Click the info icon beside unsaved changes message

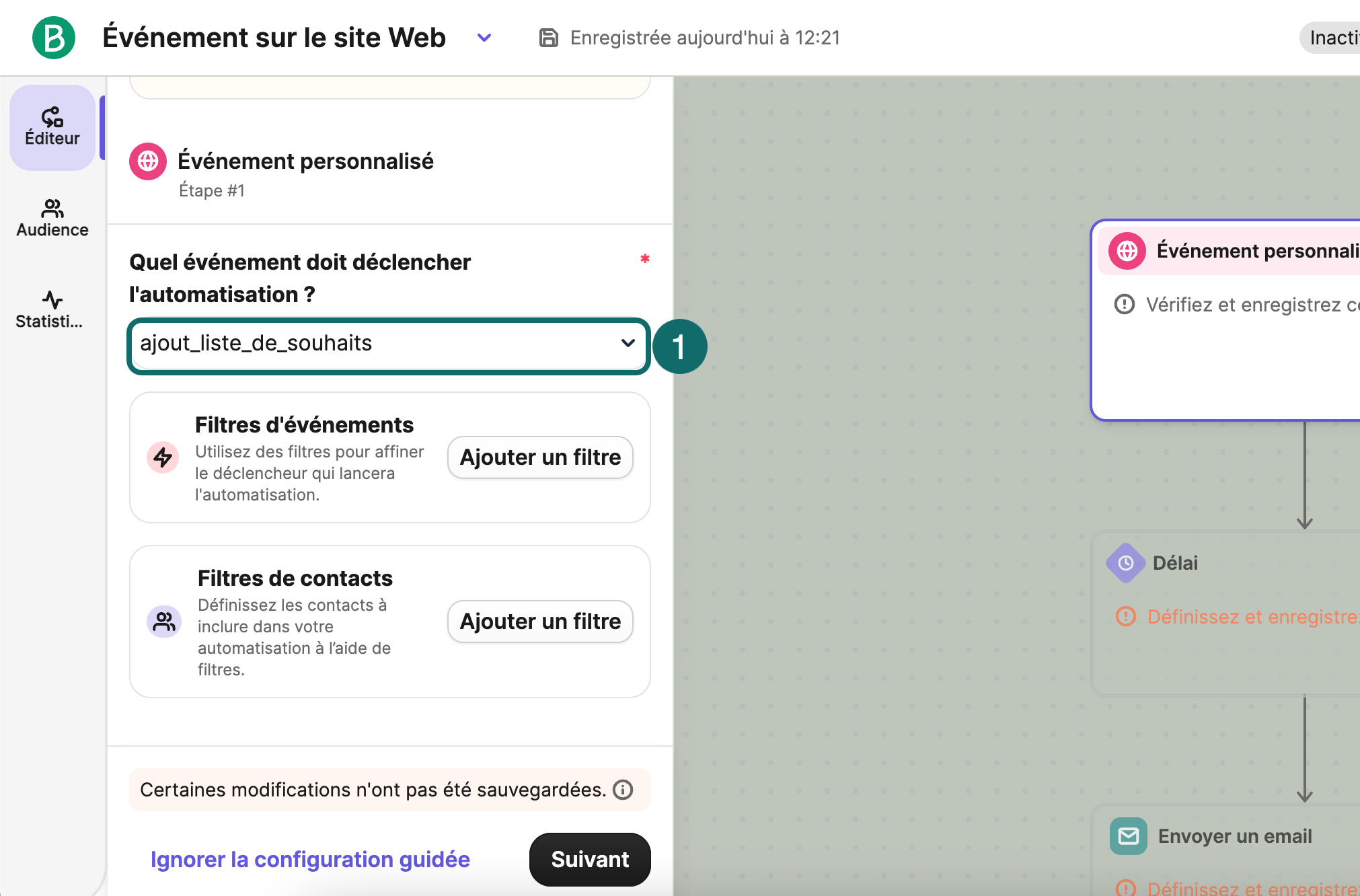[623, 790]
